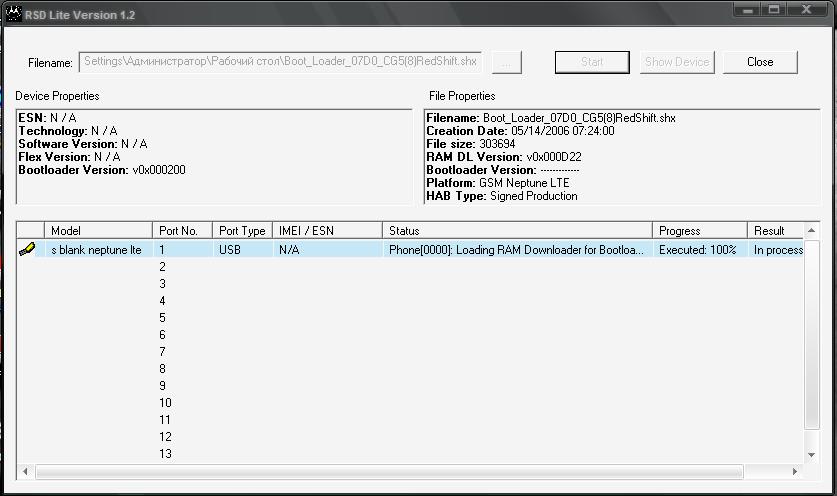Click the Port Type column header
This screenshot has width=837, height=496.
tap(242, 230)
